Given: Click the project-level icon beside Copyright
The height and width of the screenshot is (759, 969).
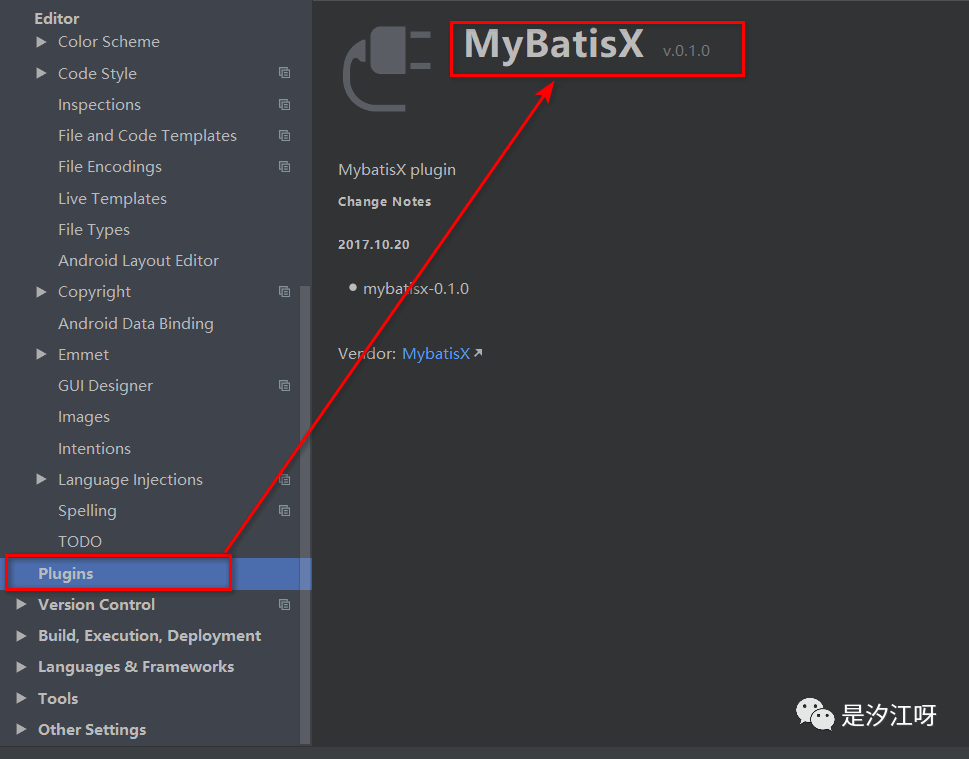Looking at the screenshot, I should [284, 291].
